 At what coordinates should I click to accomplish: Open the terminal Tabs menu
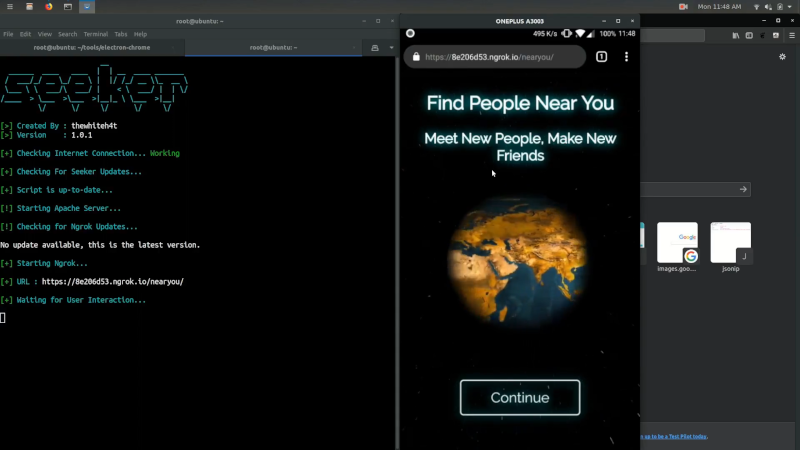[120, 34]
